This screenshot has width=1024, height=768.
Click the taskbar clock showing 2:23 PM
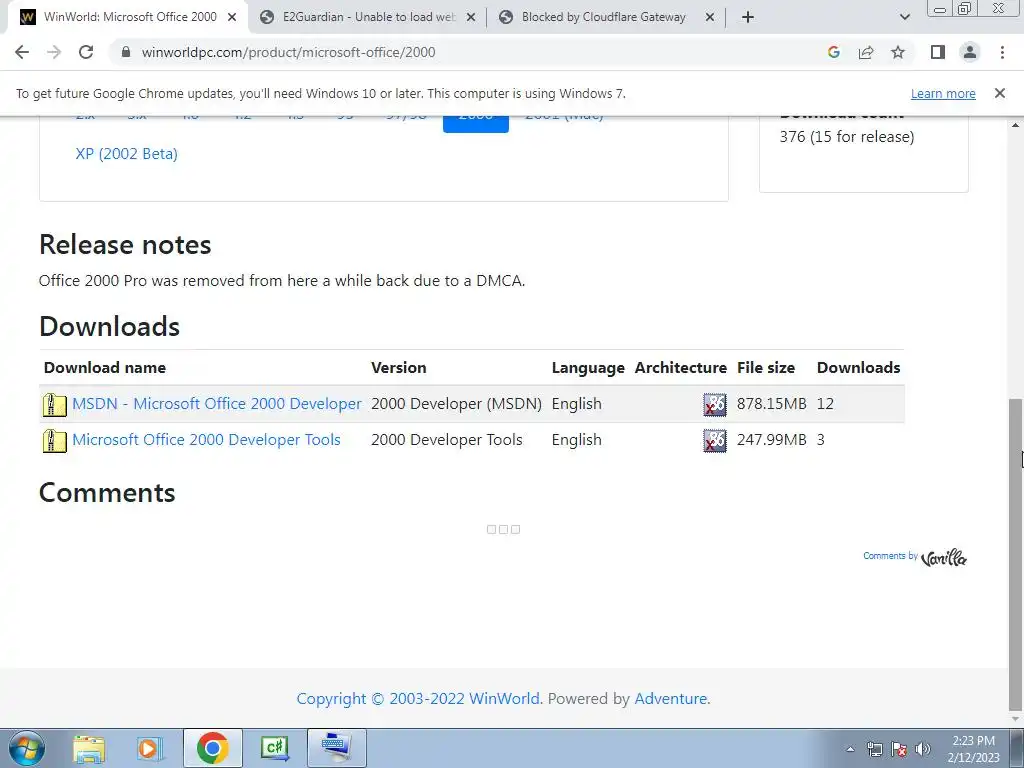coord(973,749)
